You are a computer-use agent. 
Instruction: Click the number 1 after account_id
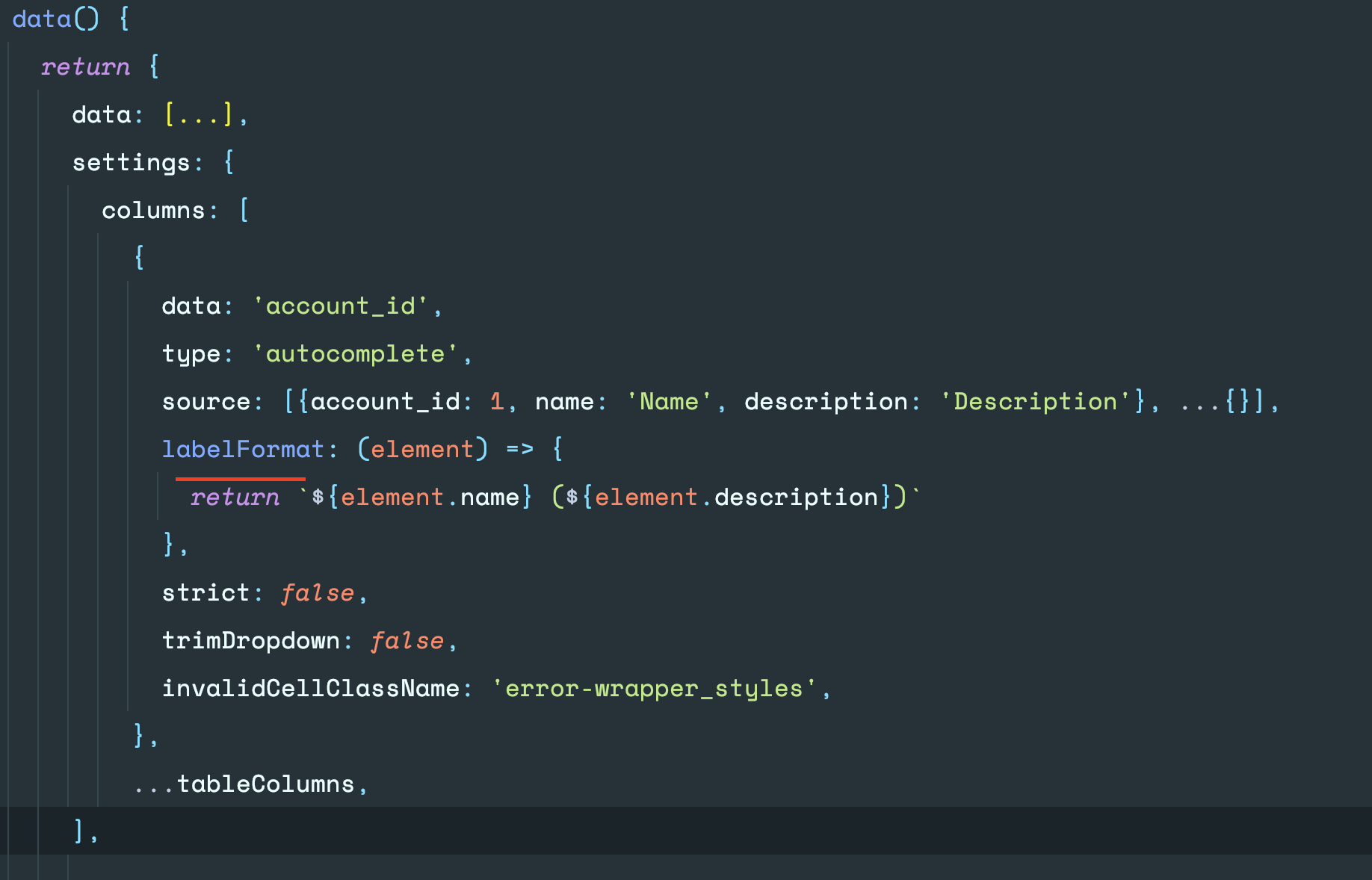pyautogui.click(x=497, y=401)
